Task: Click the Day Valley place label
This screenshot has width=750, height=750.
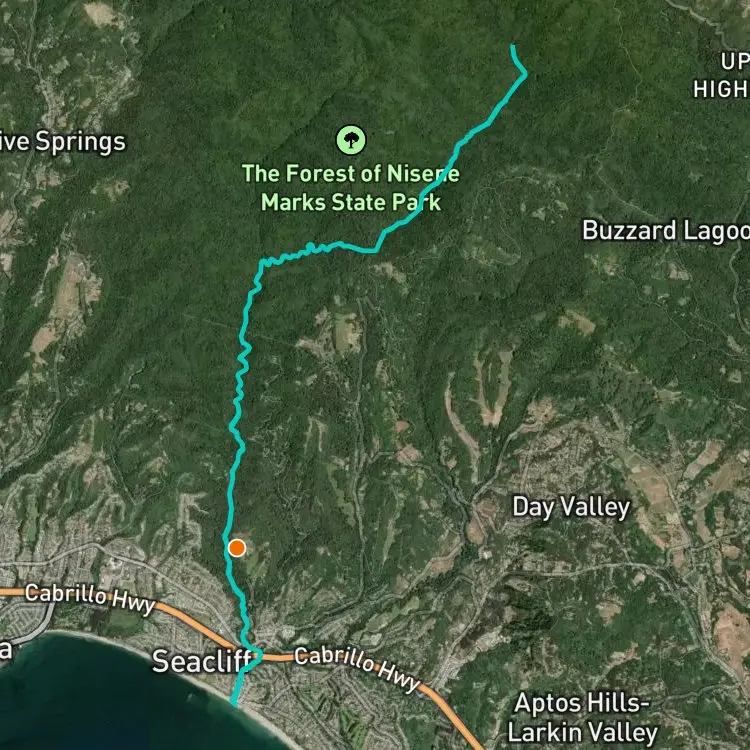Action: pyautogui.click(x=571, y=508)
